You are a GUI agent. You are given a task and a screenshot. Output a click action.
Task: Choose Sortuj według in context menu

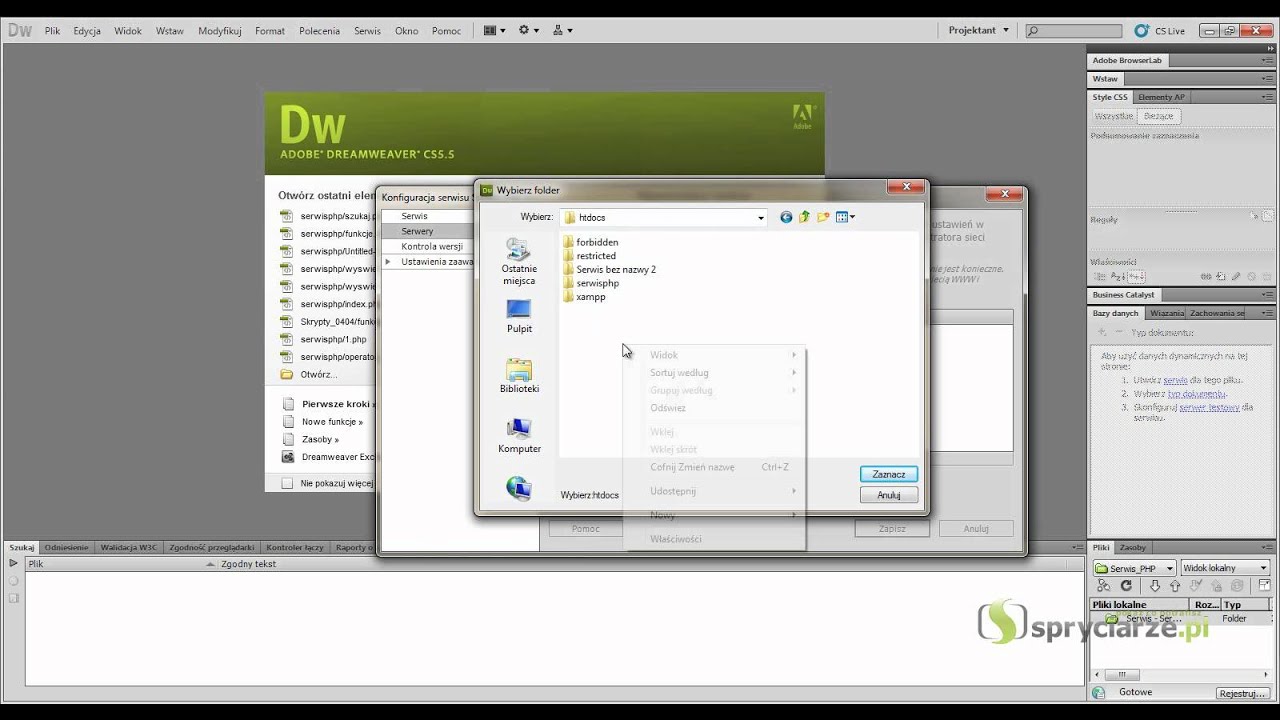714,373
